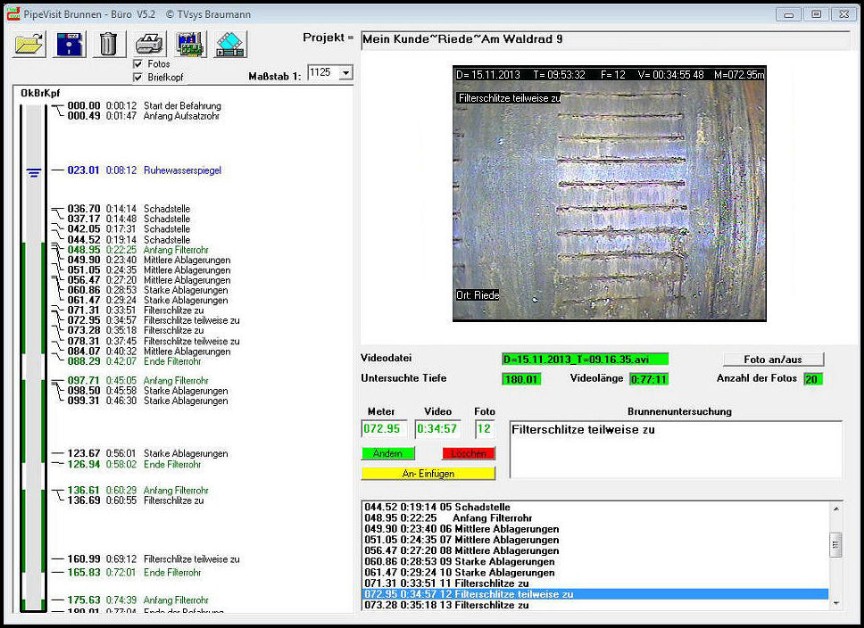Click the yellow An- Einfügen button
The height and width of the screenshot is (628, 864).
(427, 473)
